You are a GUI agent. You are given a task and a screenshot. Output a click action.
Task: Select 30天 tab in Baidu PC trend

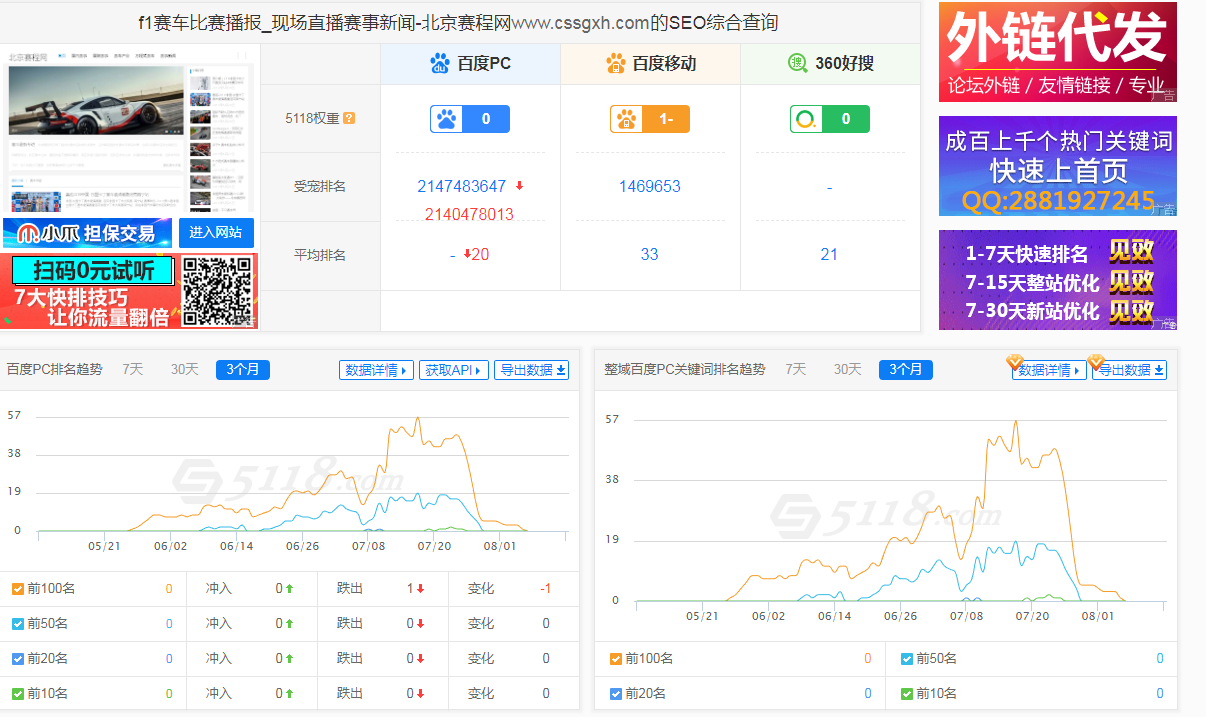[184, 369]
